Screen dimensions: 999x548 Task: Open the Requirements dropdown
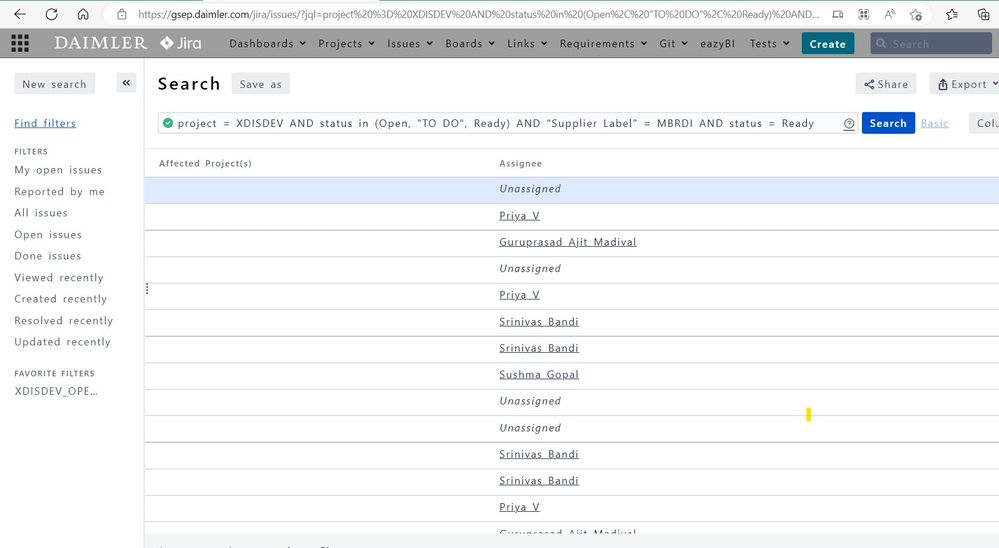tap(603, 43)
